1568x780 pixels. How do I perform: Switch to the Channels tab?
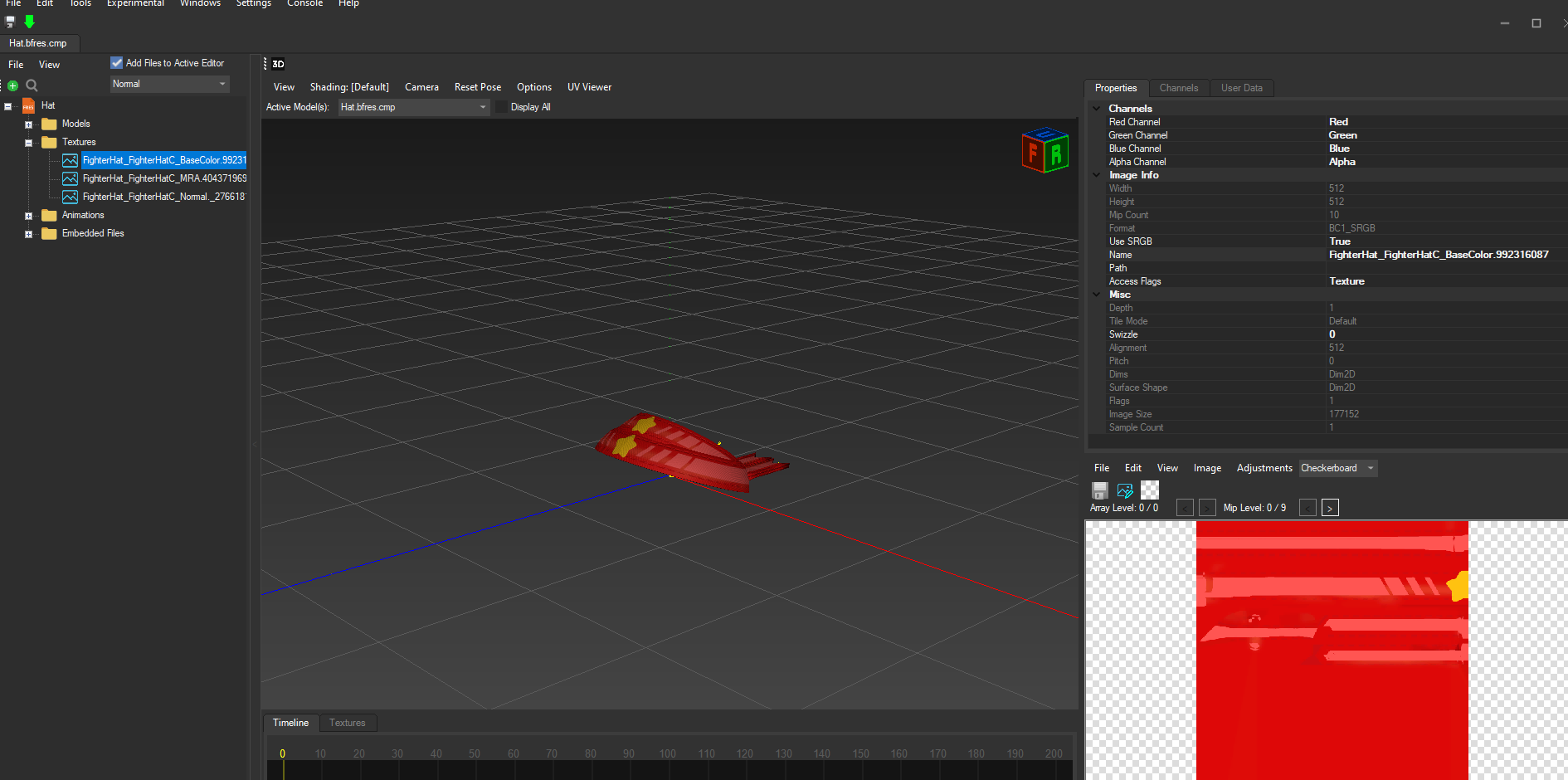[x=1178, y=87]
